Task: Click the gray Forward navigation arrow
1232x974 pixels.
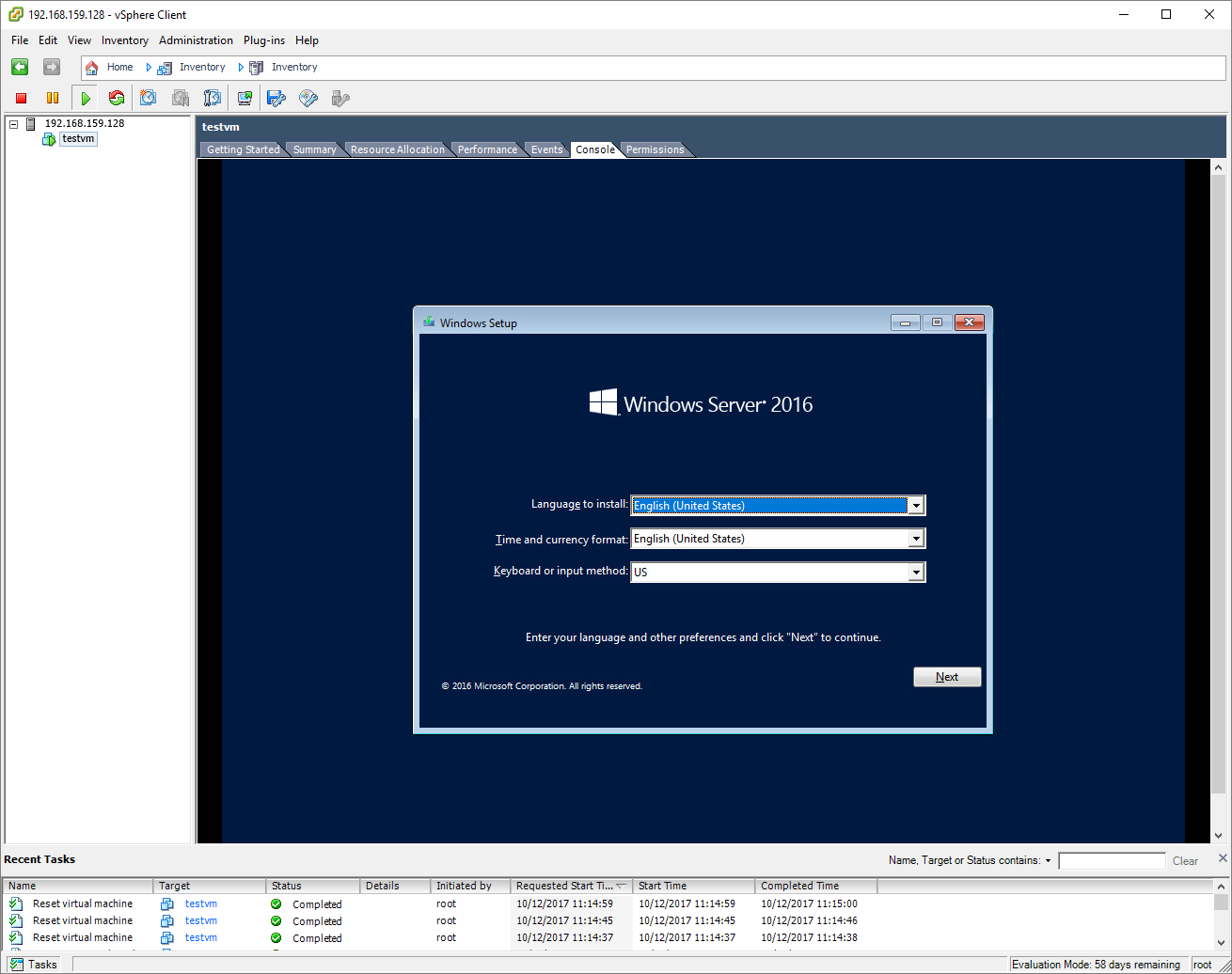Action: [52, 67]
